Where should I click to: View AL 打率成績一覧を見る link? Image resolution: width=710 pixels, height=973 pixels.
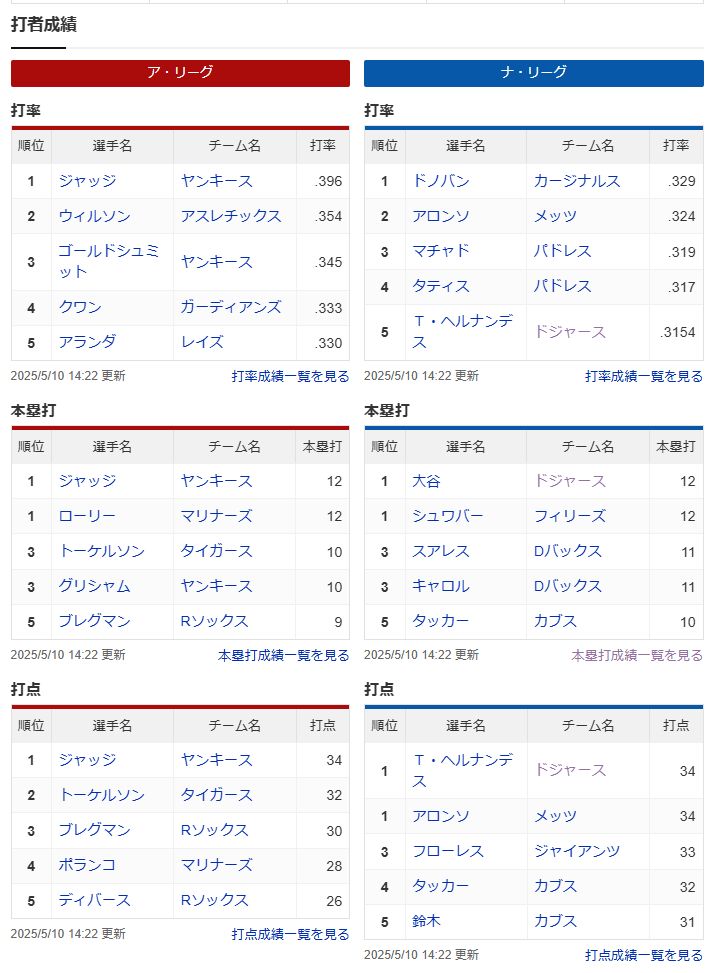(x=290, y=376)
